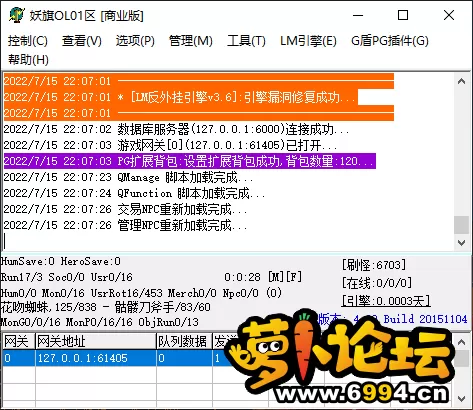This screenshot has width=473, height=410.
Task: Click the [引擎:0.0003天] link
Action: pyautogui.click(x=386, y=301)
